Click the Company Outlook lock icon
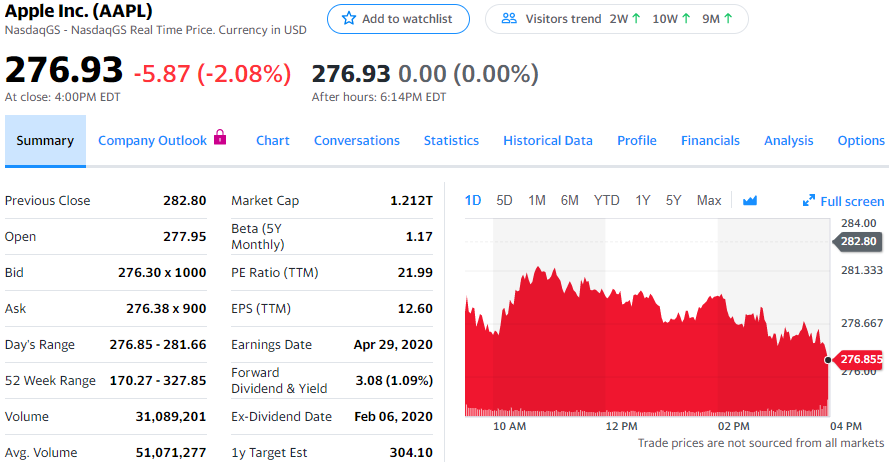Screen dimensions: 889x462 [221, 139]
